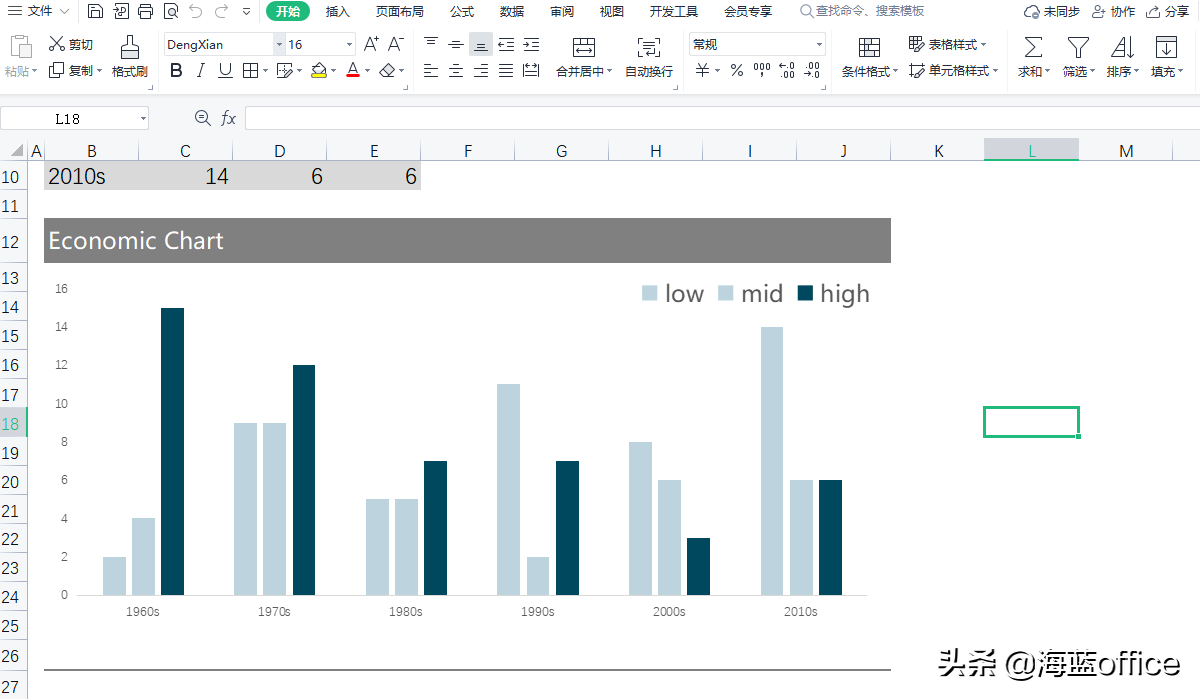Open font color dropdown arrow
The width and height of the screenshot is (1200, 699).
pos(367,71)
